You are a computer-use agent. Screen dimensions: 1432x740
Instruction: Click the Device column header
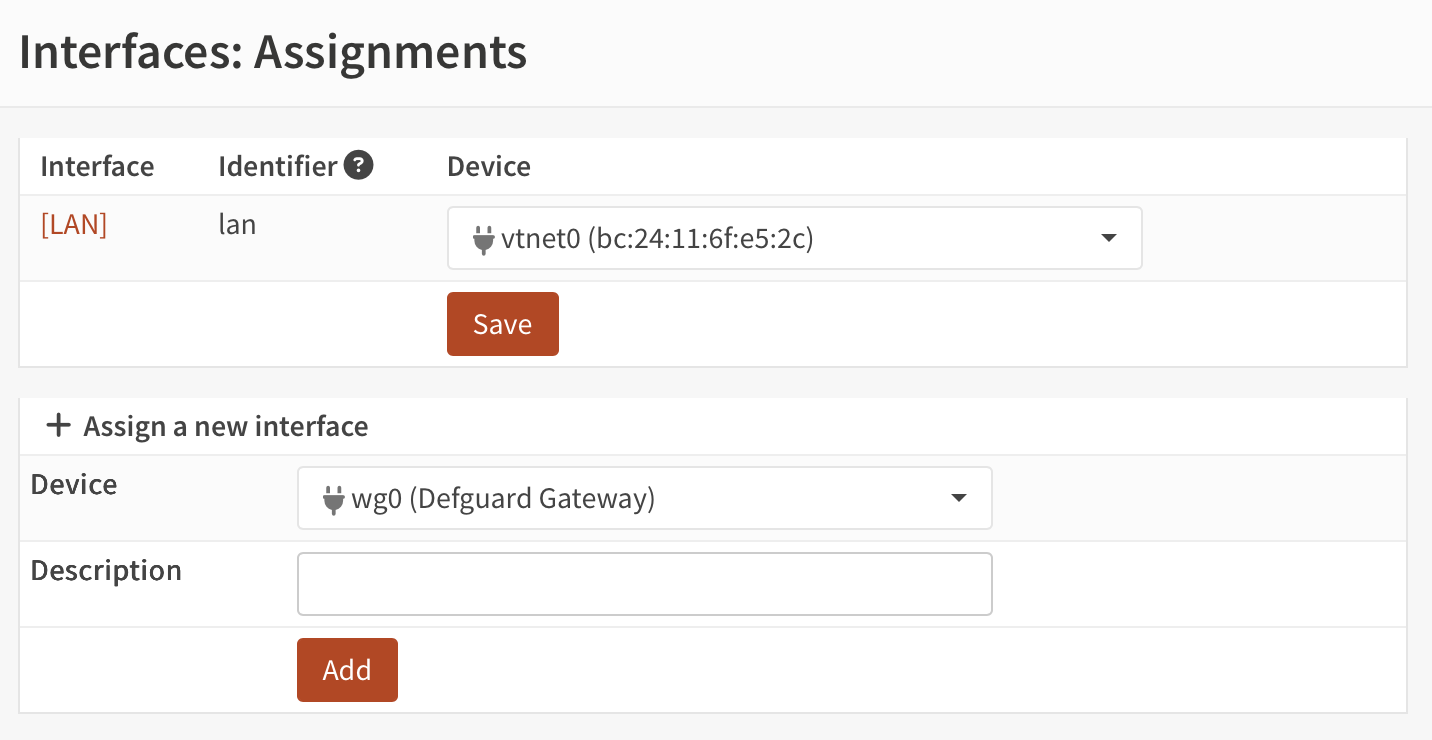(x=489, y=166)
